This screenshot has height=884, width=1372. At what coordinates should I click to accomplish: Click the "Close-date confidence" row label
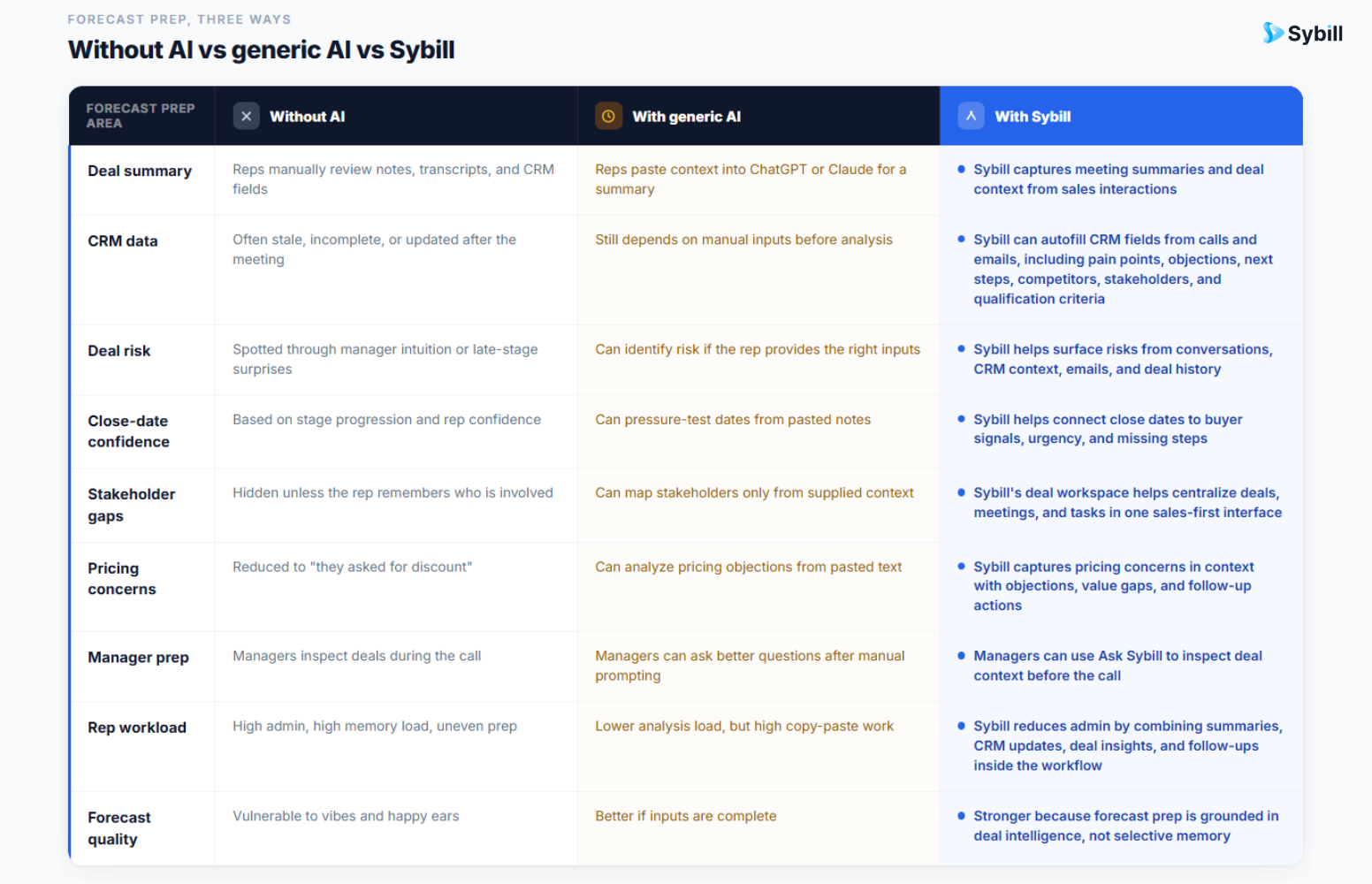(129, 431)
